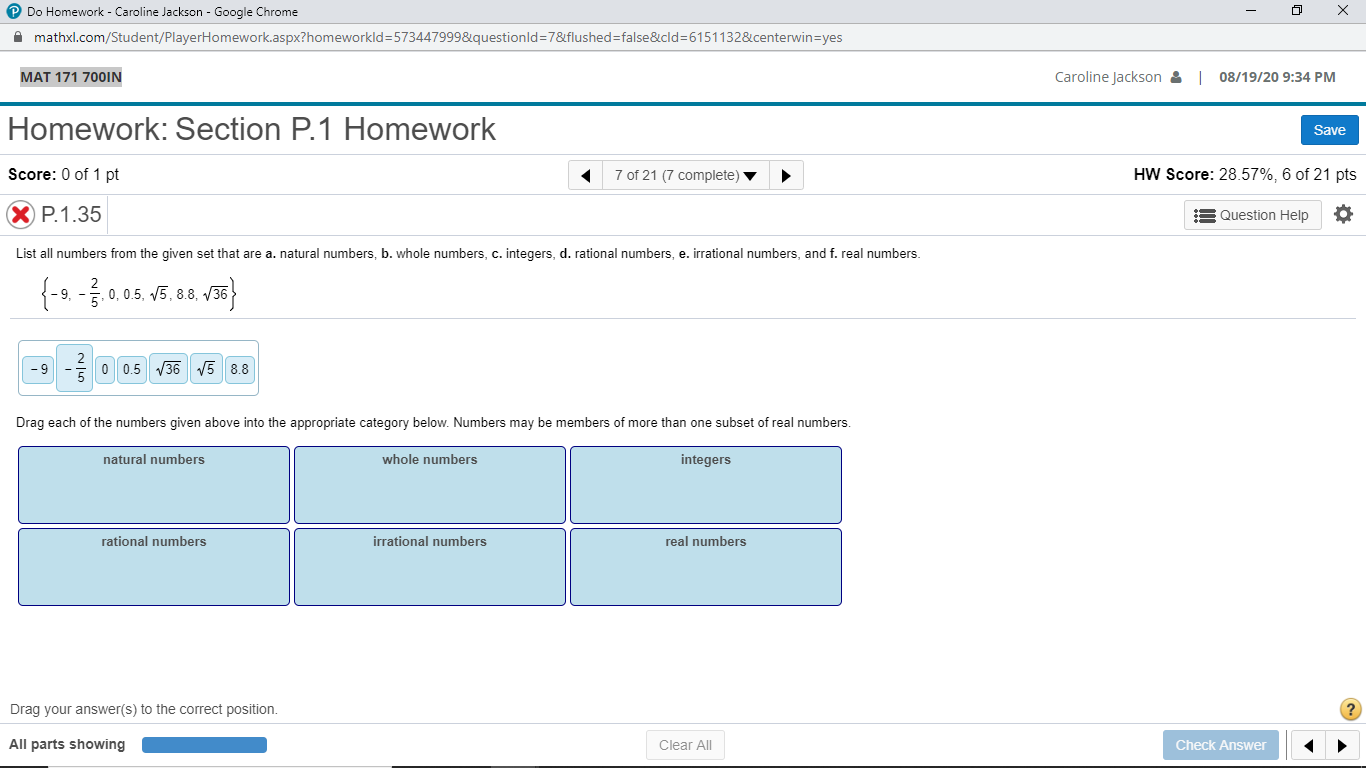Click the Clear All button
The width and height of the screenshot is (1366, 768).
[684, 744]
